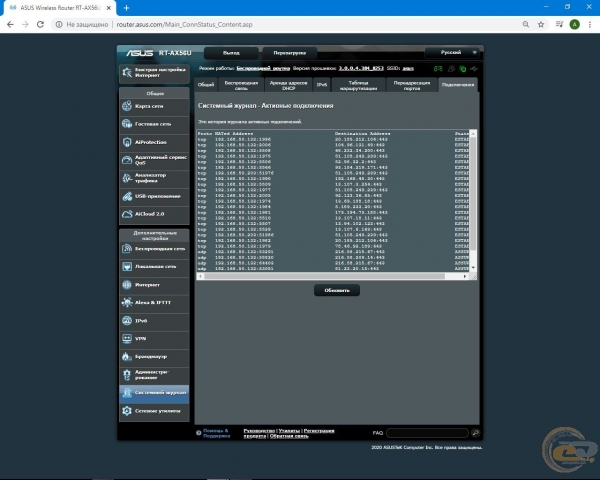
Task: Click the log scrollbar right arrow
Action: point(465,276)
